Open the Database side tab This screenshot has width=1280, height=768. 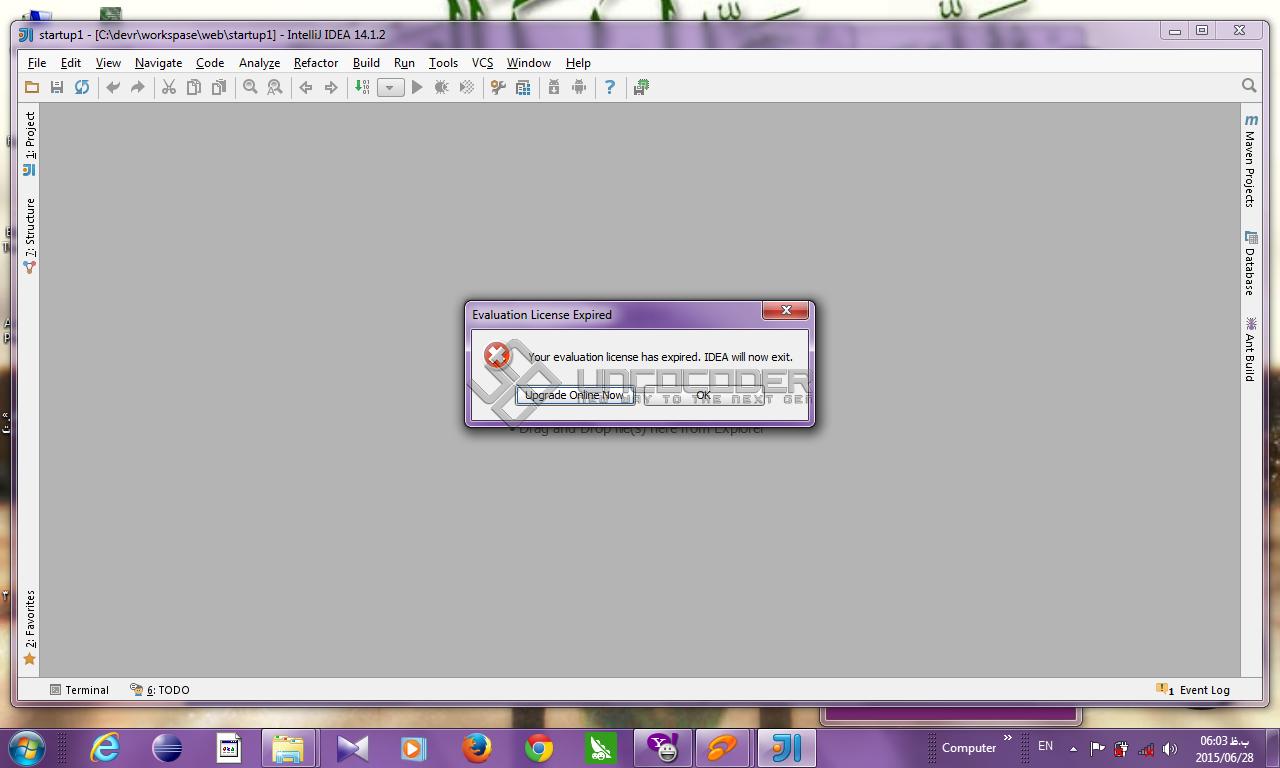(x=1250, y=263)
